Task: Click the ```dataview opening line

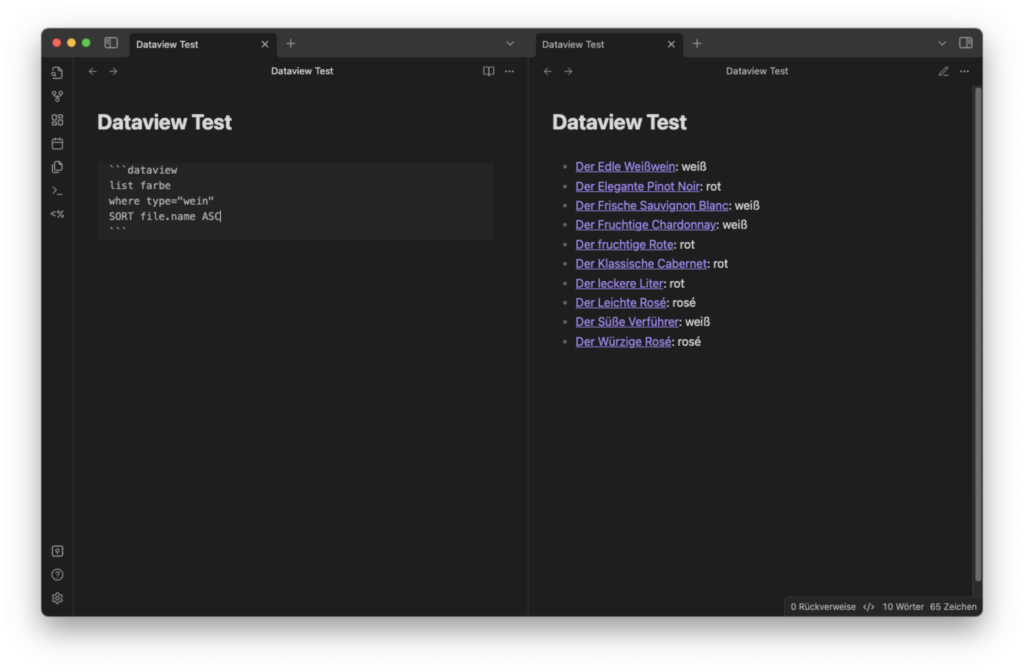Action: pyautogui.click(x=143, y=170)
